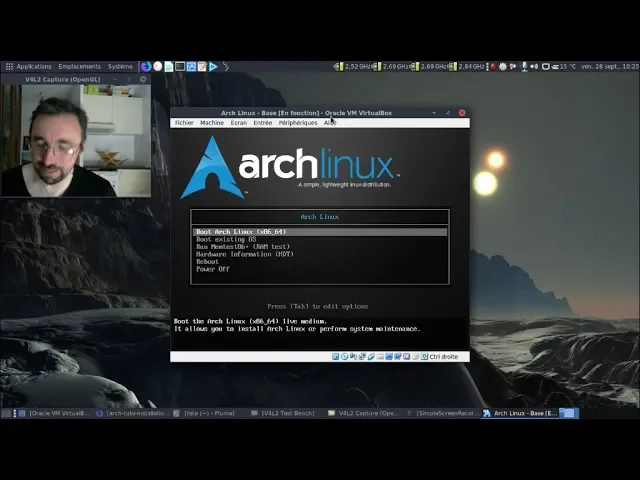
Task: Close the Arch Linux VirtualBox window
Action: tap(462, 113)
